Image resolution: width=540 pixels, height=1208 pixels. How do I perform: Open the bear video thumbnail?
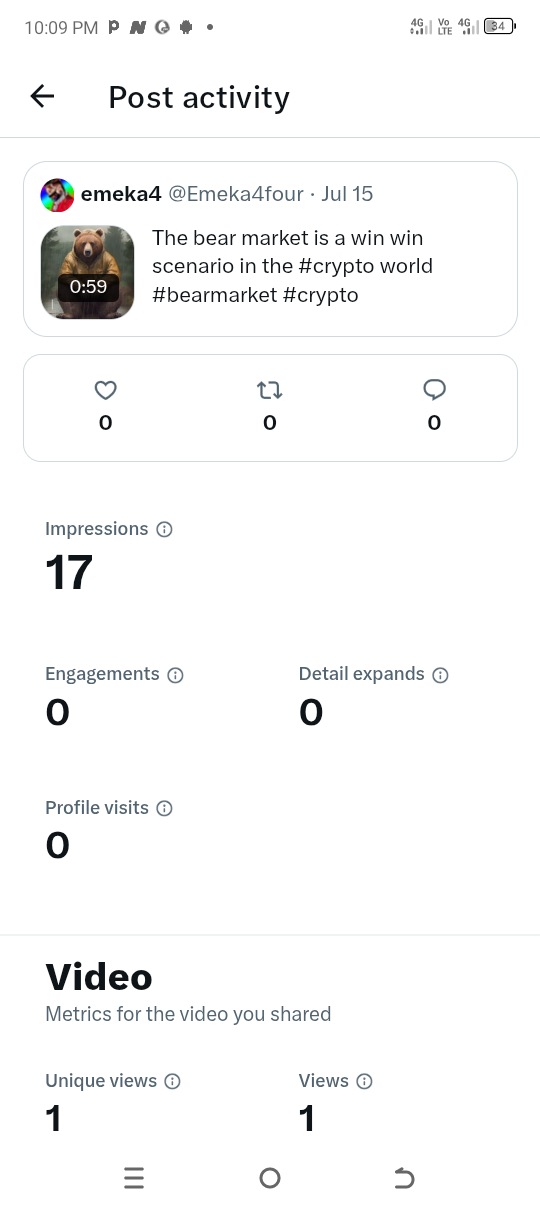[x=88, y=272]
